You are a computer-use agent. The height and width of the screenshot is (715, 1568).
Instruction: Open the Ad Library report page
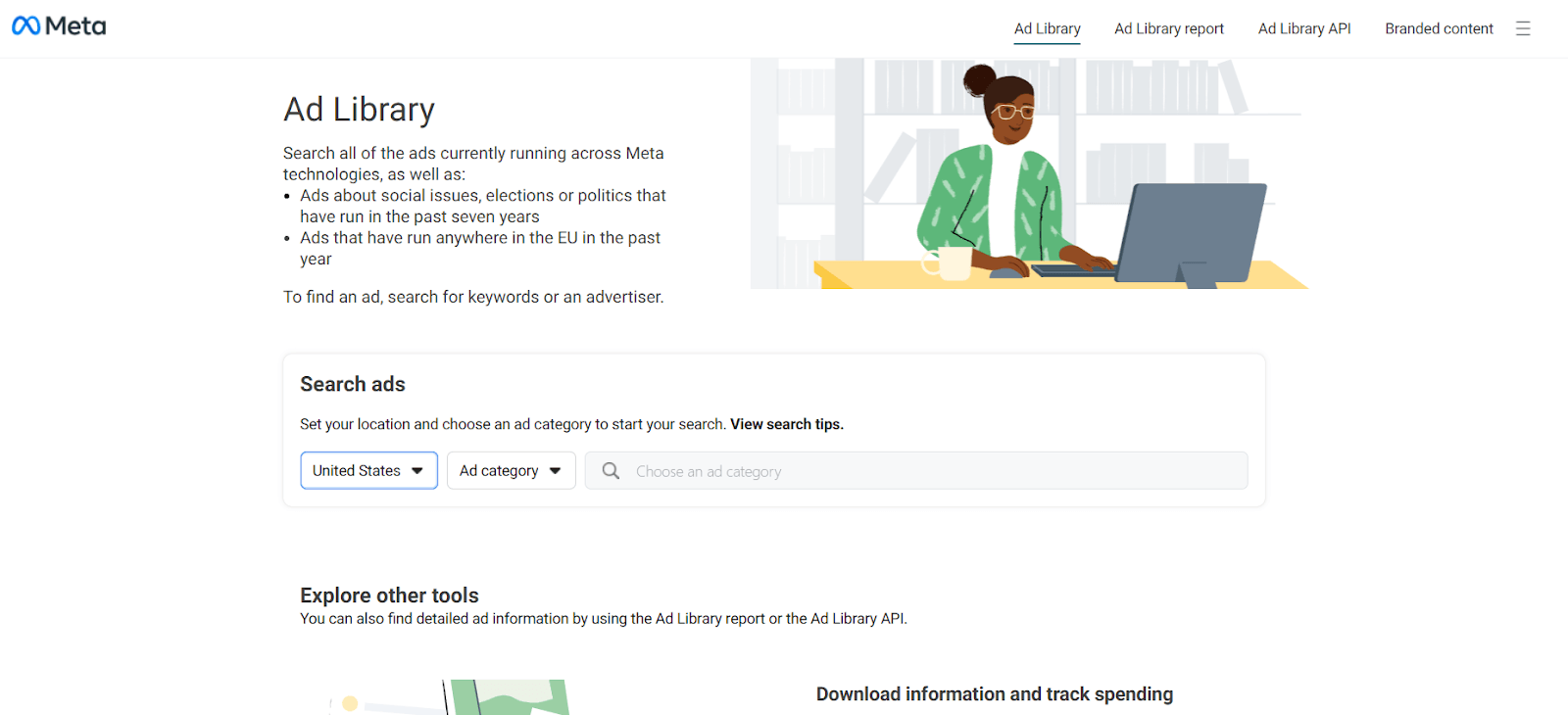point(1168,28)
